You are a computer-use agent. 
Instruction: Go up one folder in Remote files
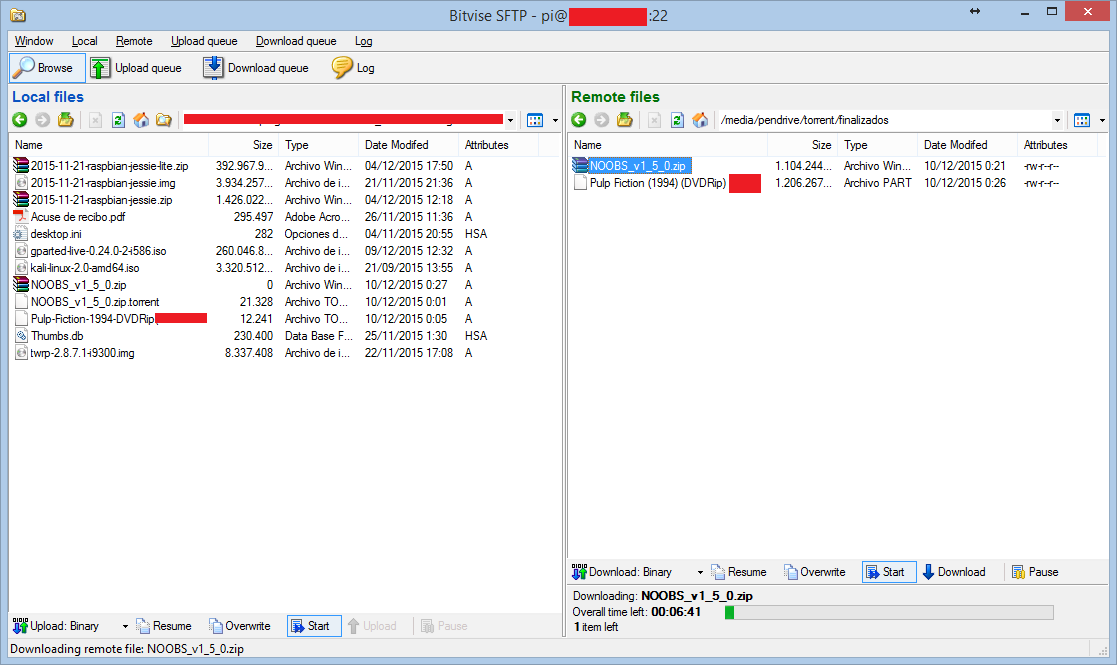click(x=625, y=120)
